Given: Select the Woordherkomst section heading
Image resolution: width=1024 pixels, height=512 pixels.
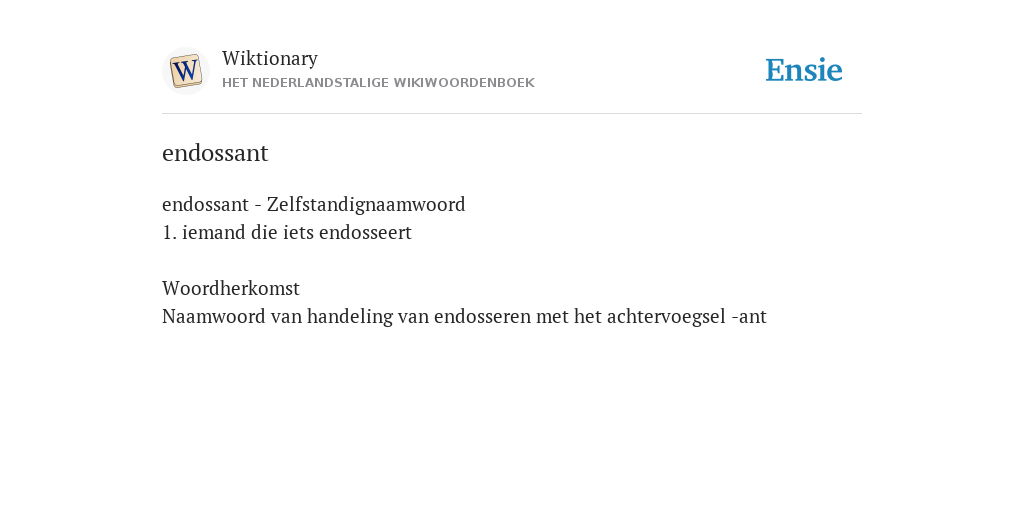Looking at the screenshot, I should click(231, 289).
